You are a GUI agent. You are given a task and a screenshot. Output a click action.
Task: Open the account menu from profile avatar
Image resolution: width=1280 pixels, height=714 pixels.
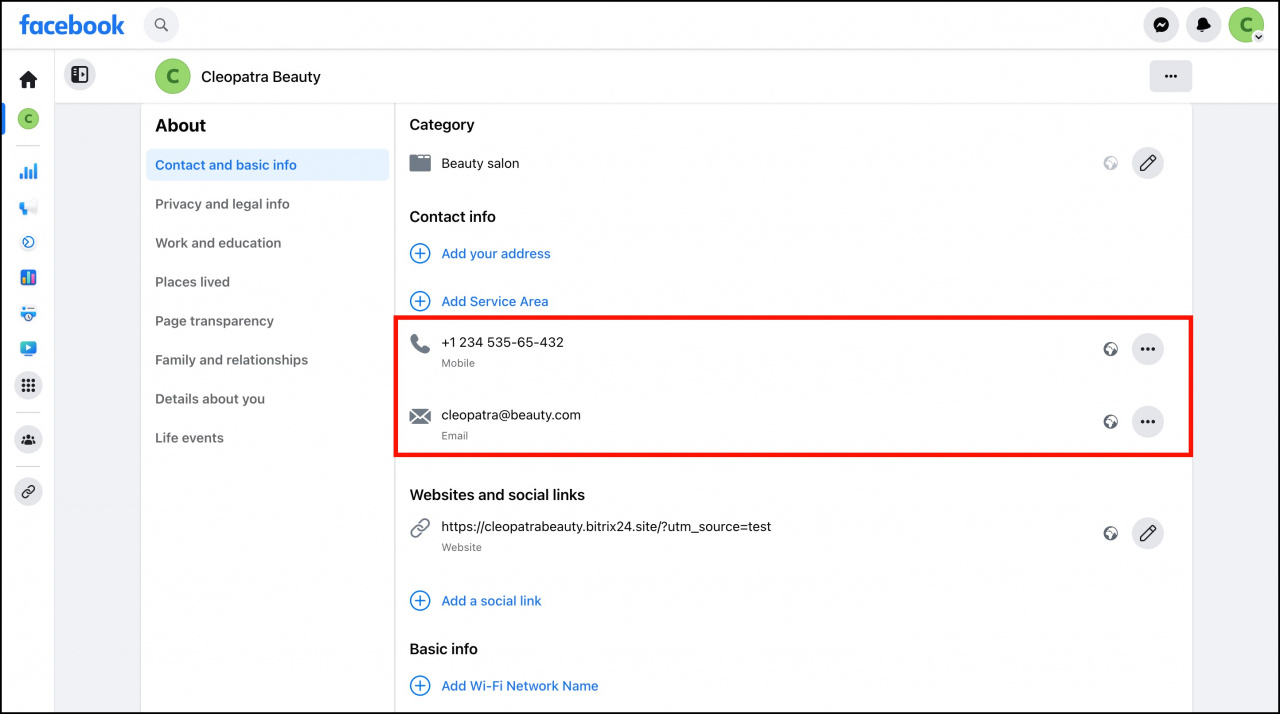pos(1246,25)
